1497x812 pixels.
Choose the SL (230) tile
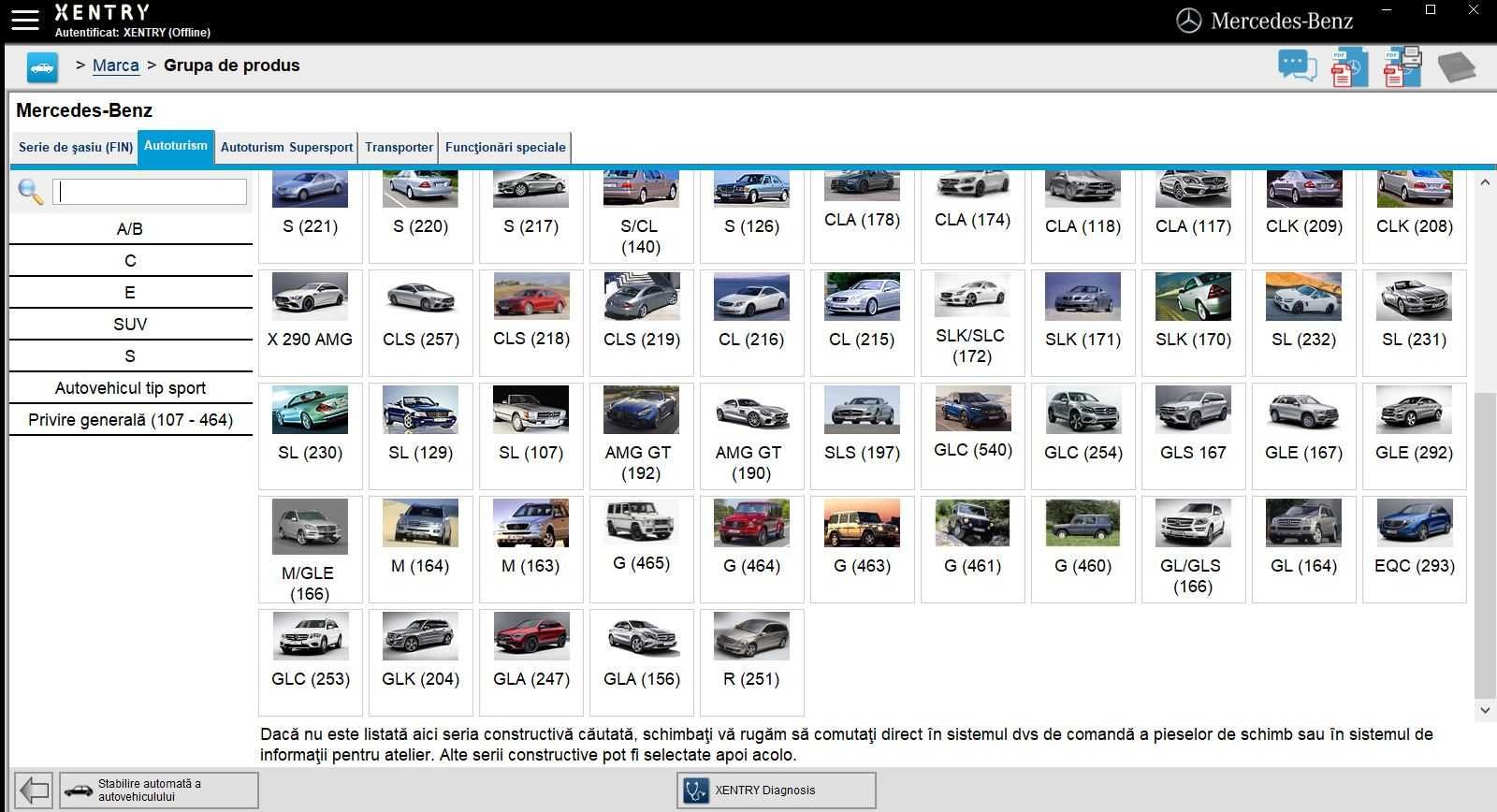click(x=310, y=436)
